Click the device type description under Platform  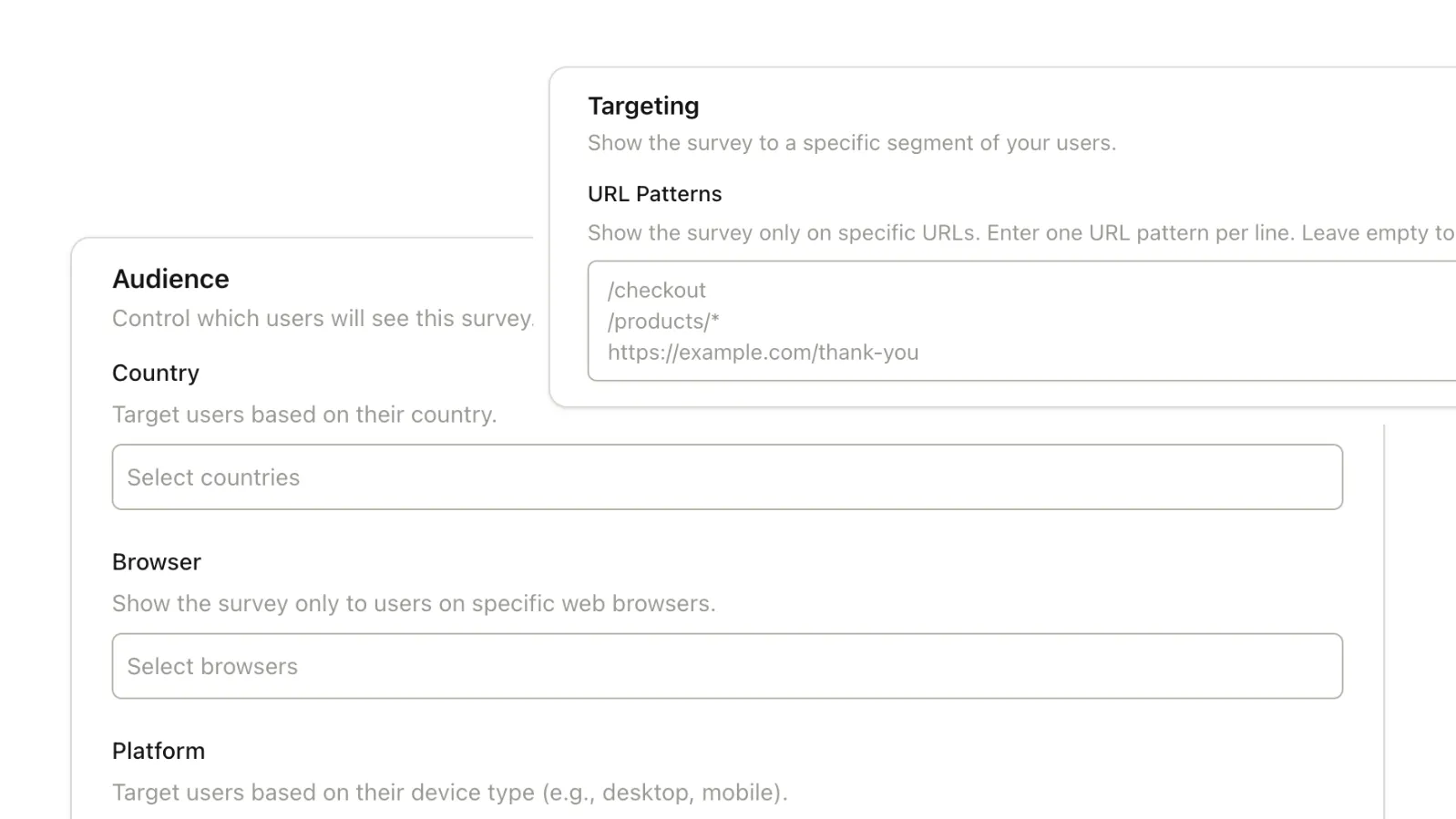click(448, 793)
